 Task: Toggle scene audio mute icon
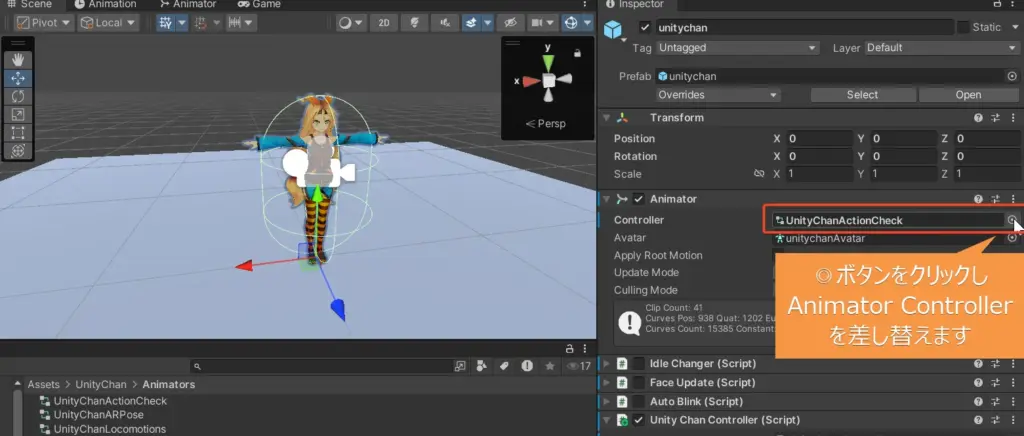445,23
